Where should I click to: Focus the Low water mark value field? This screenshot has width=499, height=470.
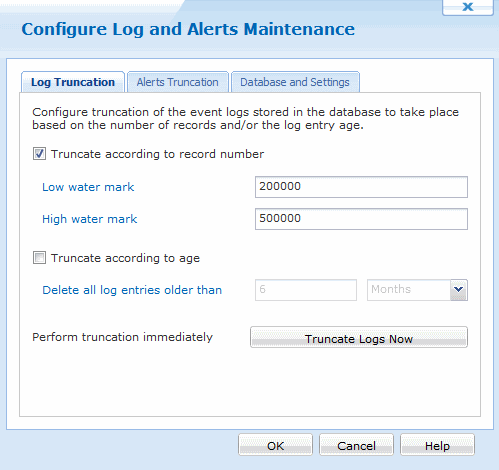pyautogui.click(x=361, y=187)
